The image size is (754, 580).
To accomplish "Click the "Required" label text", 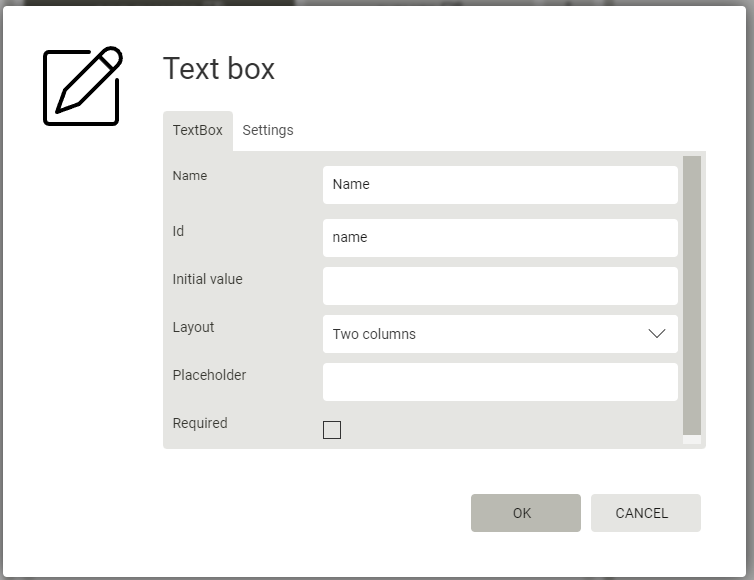I will (200, 423).
